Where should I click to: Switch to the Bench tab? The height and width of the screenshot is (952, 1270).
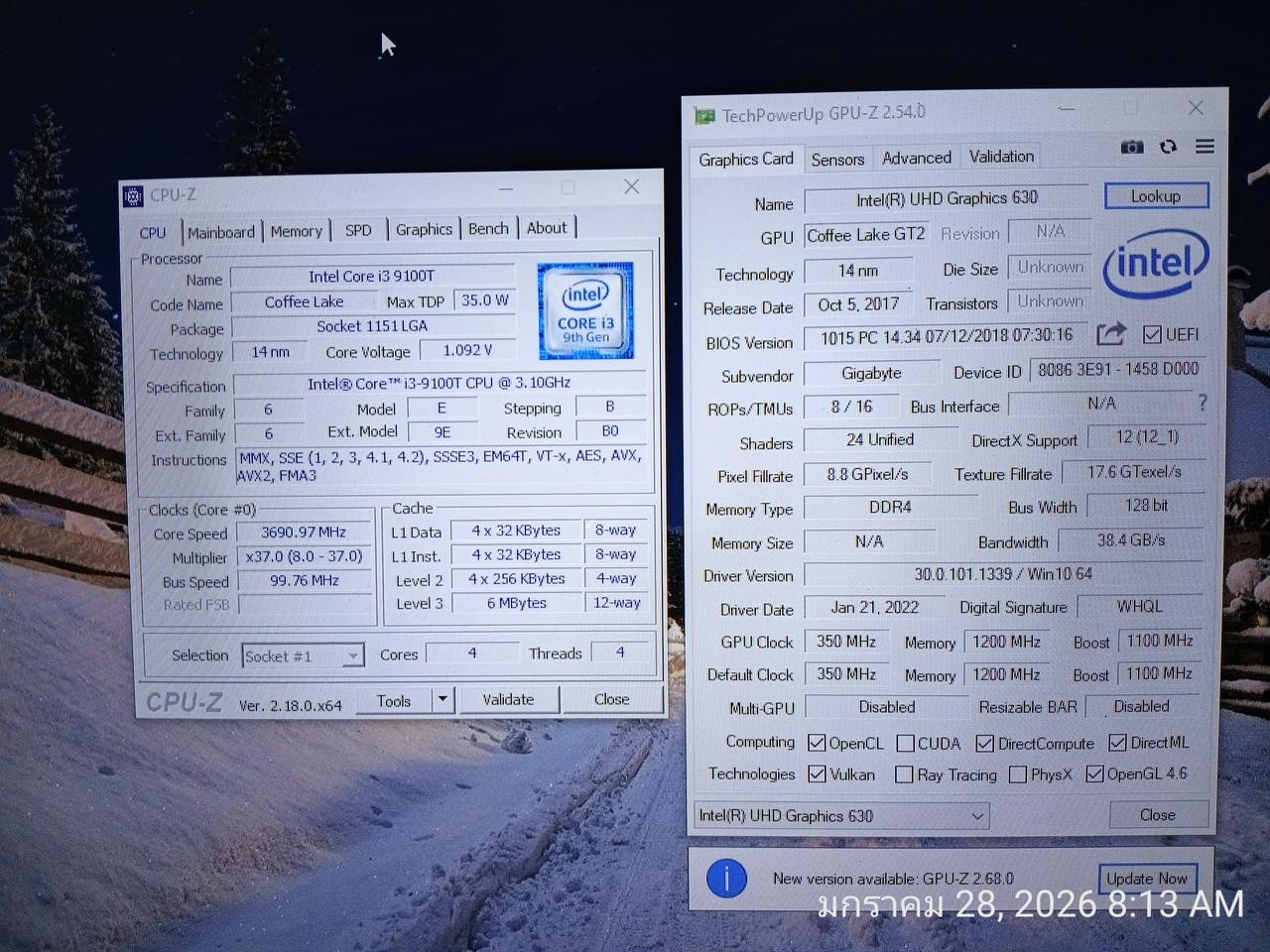pyautogui.click(x=488, y=228)
